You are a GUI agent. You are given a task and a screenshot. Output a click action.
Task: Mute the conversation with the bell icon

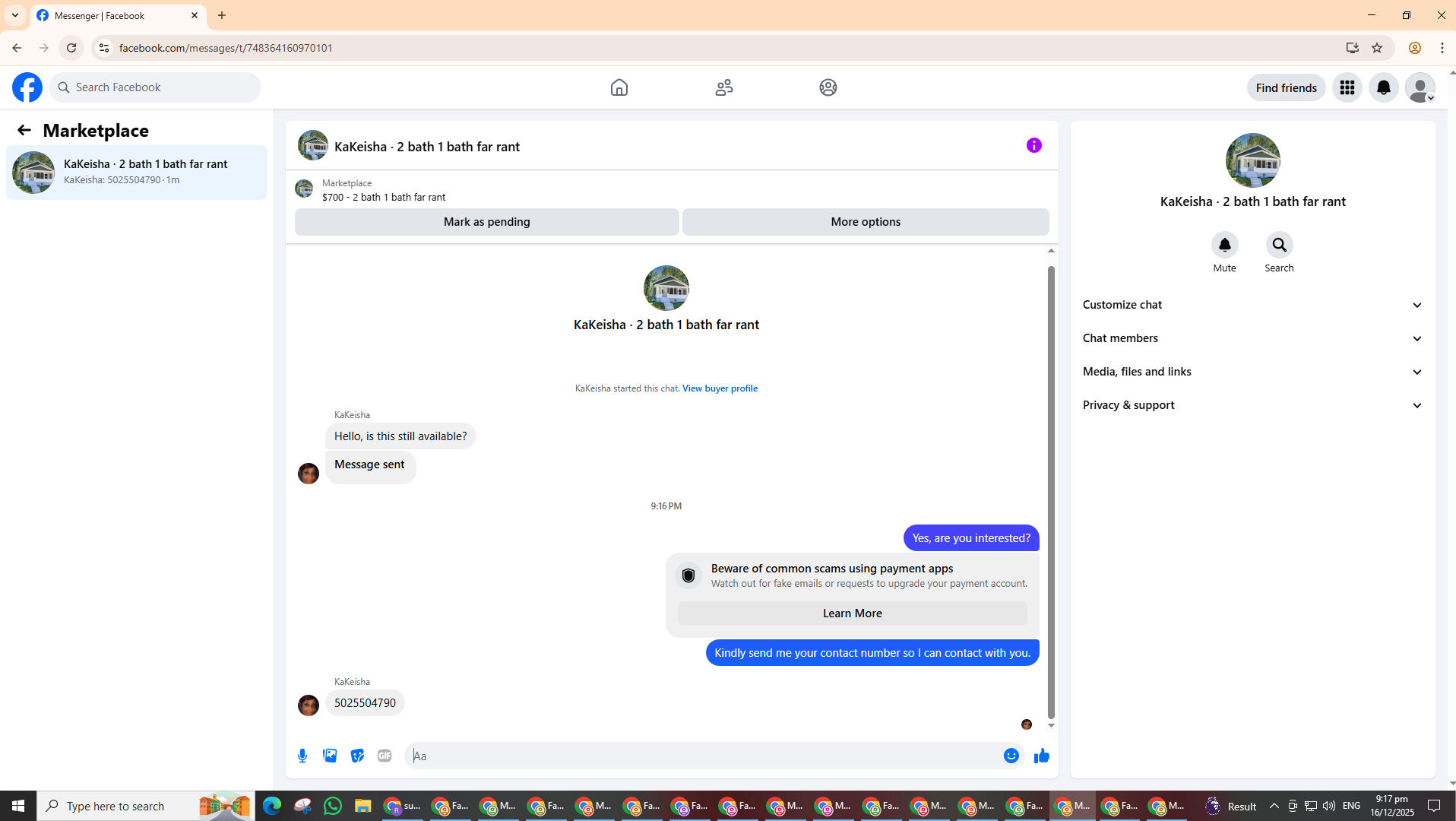(1225, 245)
